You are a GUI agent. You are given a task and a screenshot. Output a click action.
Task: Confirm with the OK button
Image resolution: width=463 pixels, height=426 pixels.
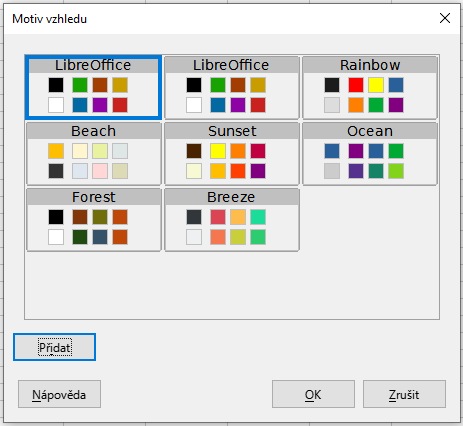click(313, 394)
